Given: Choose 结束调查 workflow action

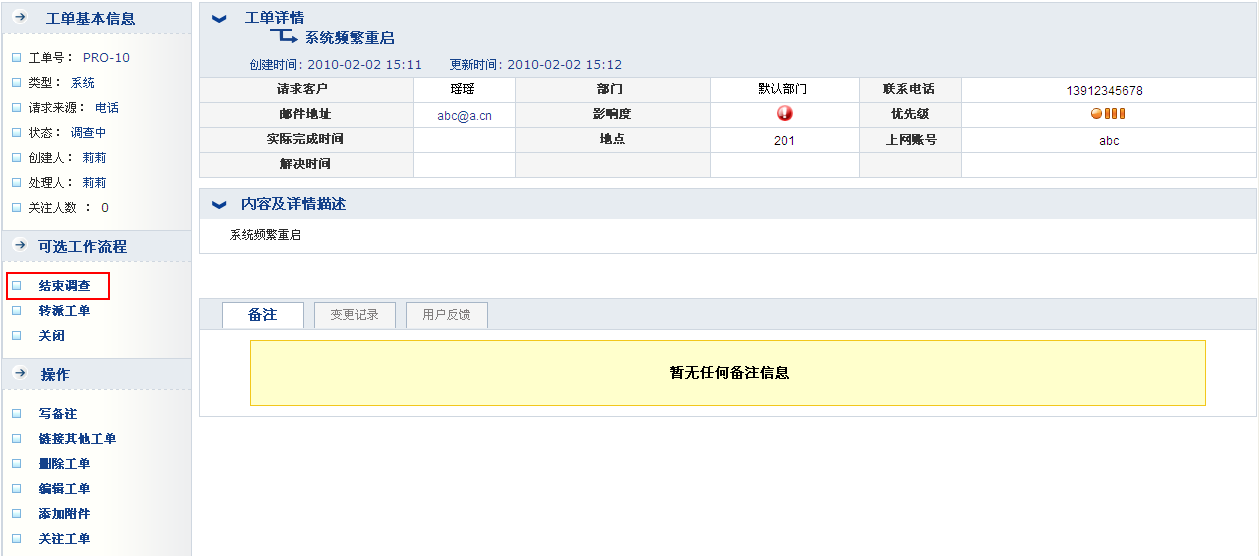Looking at the screenshot, I should [64, 286].
